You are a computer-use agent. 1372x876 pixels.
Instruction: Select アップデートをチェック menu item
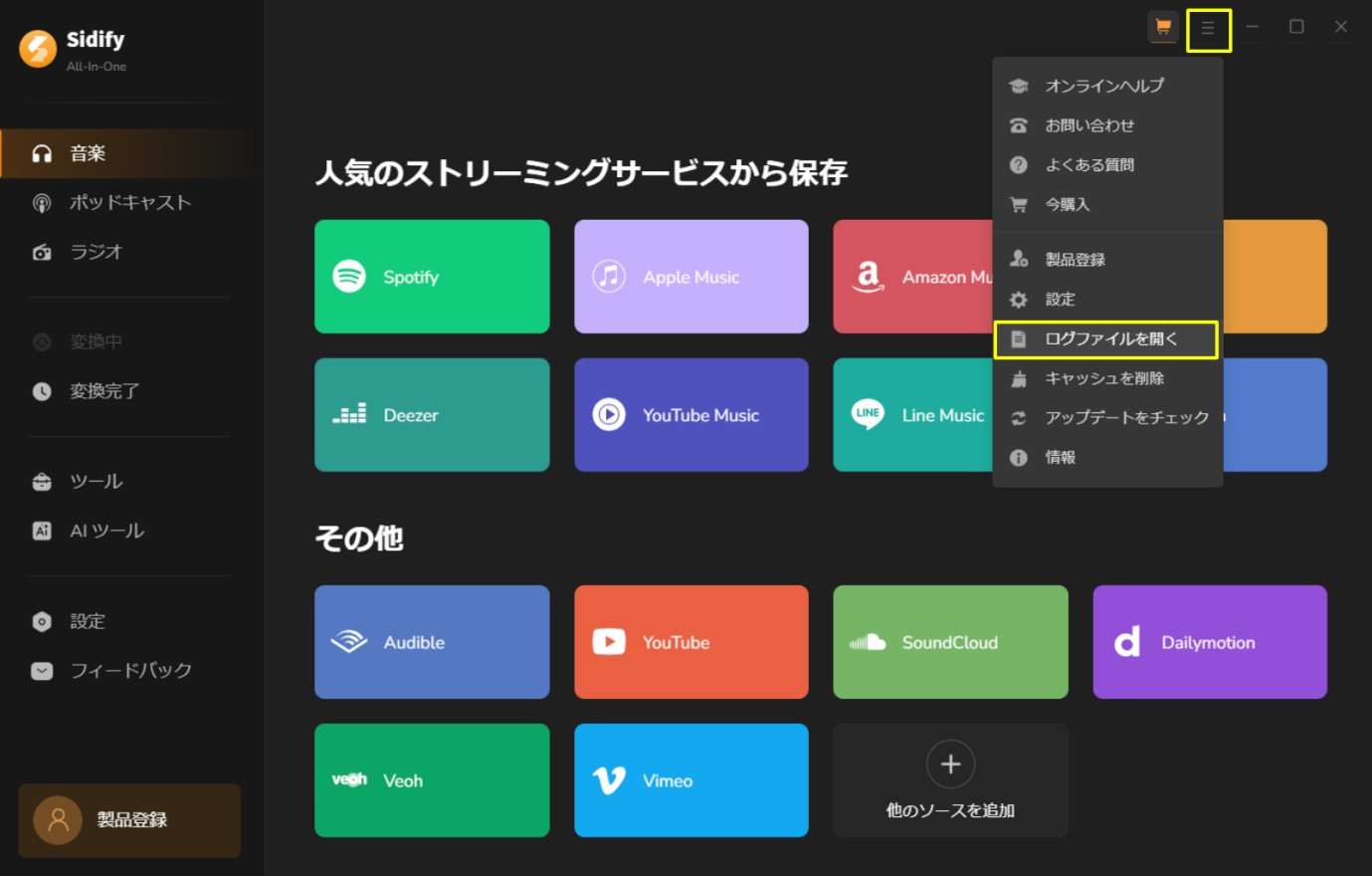(x=1107, y=418)
